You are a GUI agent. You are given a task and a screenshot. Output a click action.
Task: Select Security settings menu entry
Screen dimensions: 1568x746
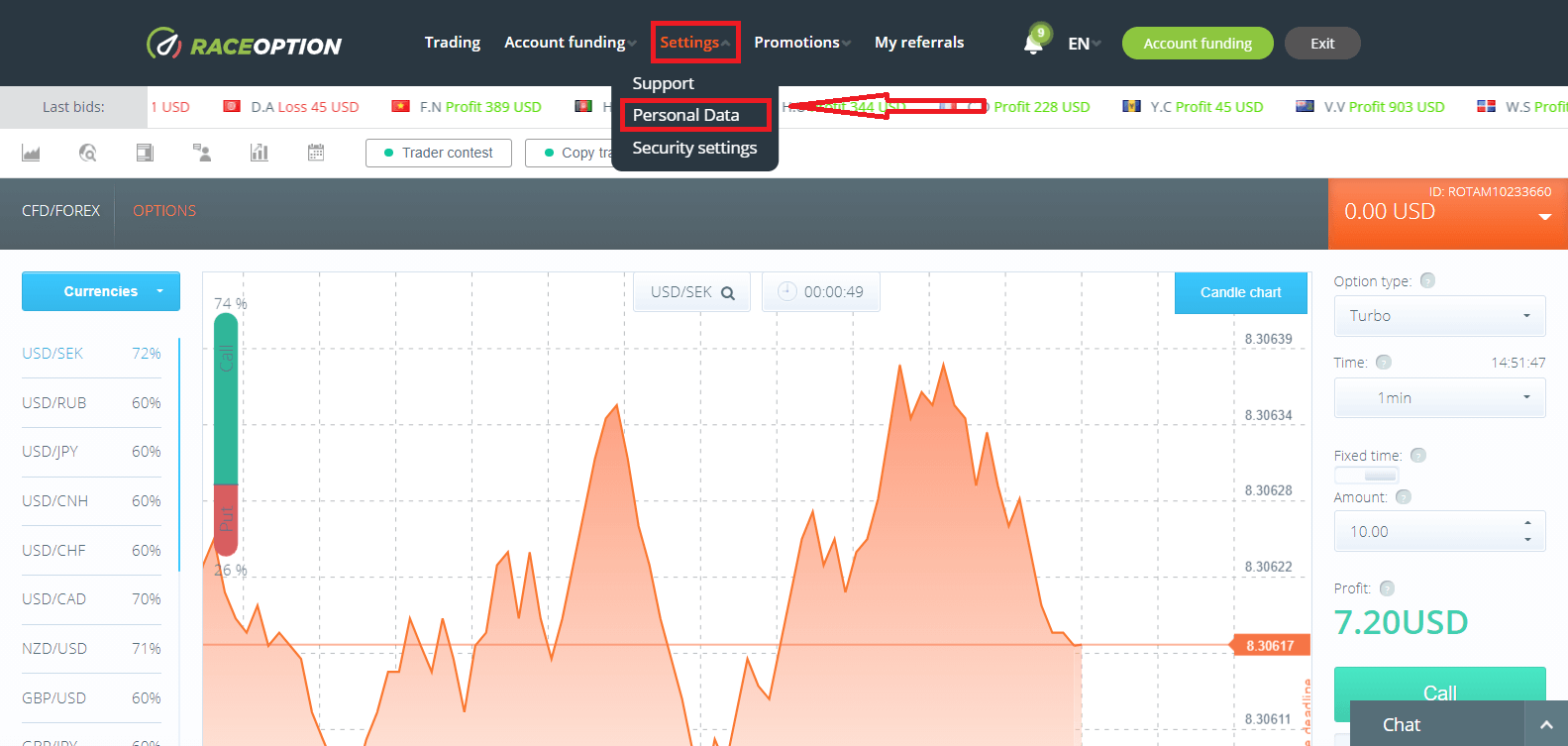click(694, 148)
